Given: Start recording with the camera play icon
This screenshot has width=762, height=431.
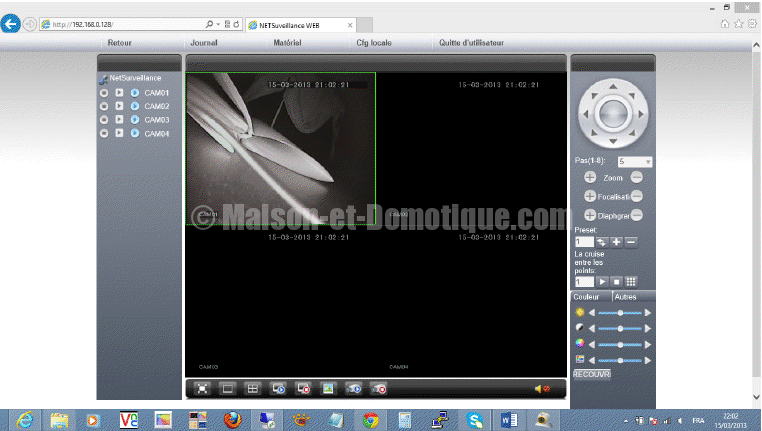Looking at the screenshot, I should (353, 389).
